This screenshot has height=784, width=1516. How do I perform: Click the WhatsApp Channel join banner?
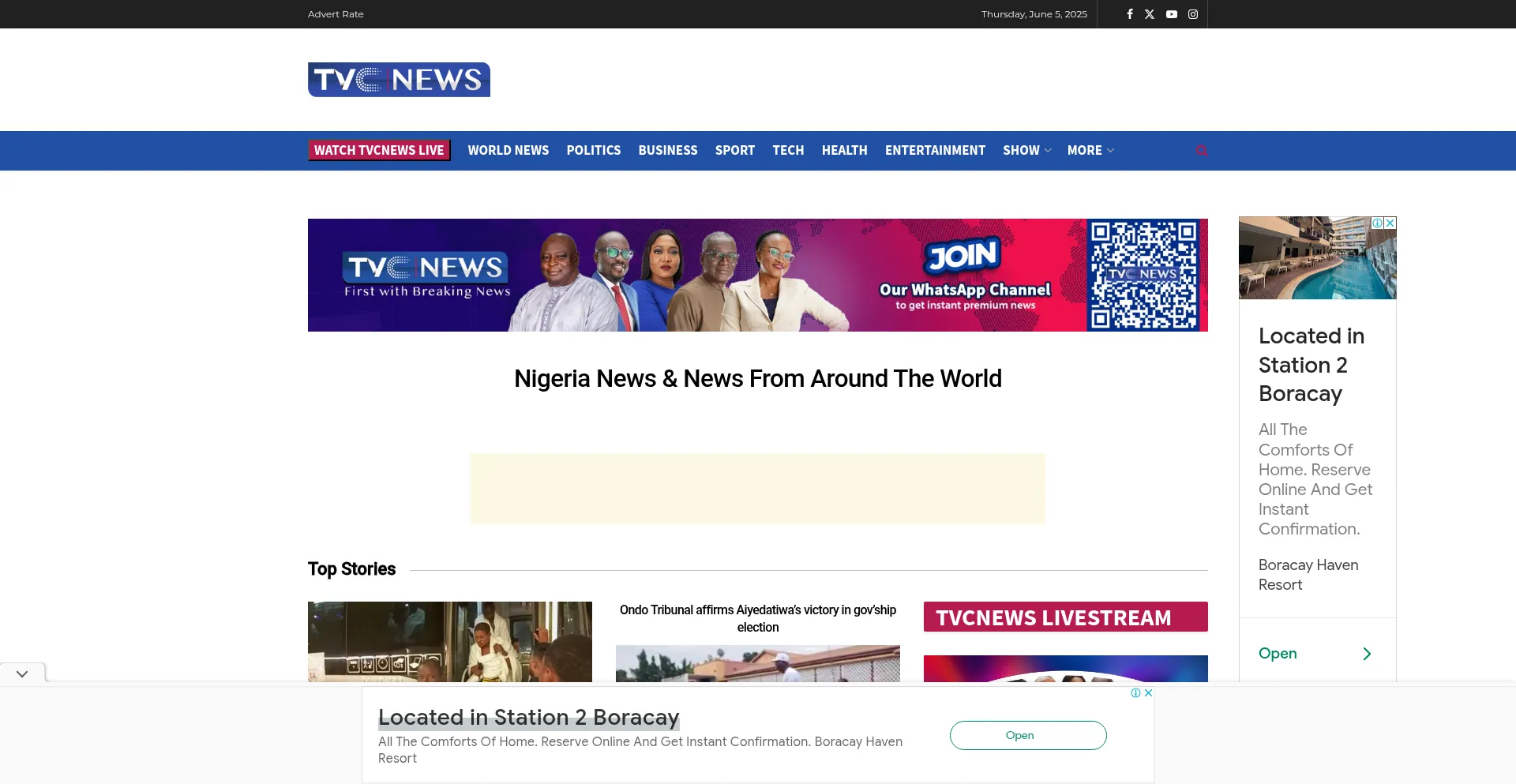point(758,275)
